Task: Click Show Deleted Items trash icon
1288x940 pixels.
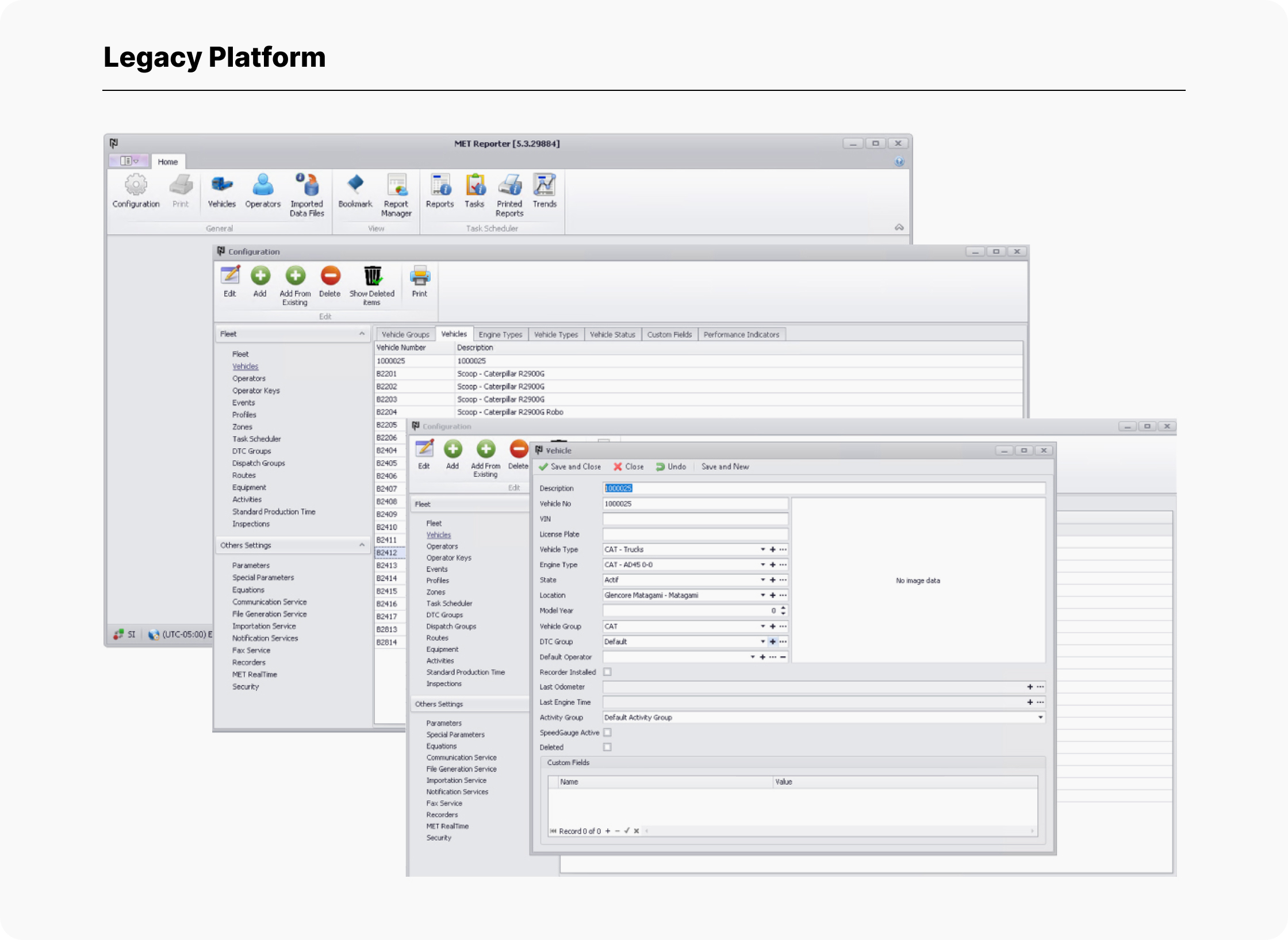Action: 372,277
